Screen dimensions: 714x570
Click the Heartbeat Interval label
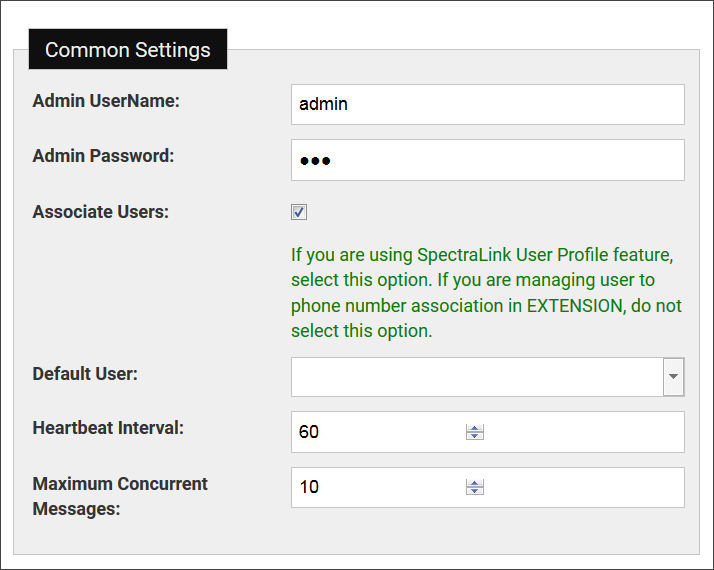(109, 428)
